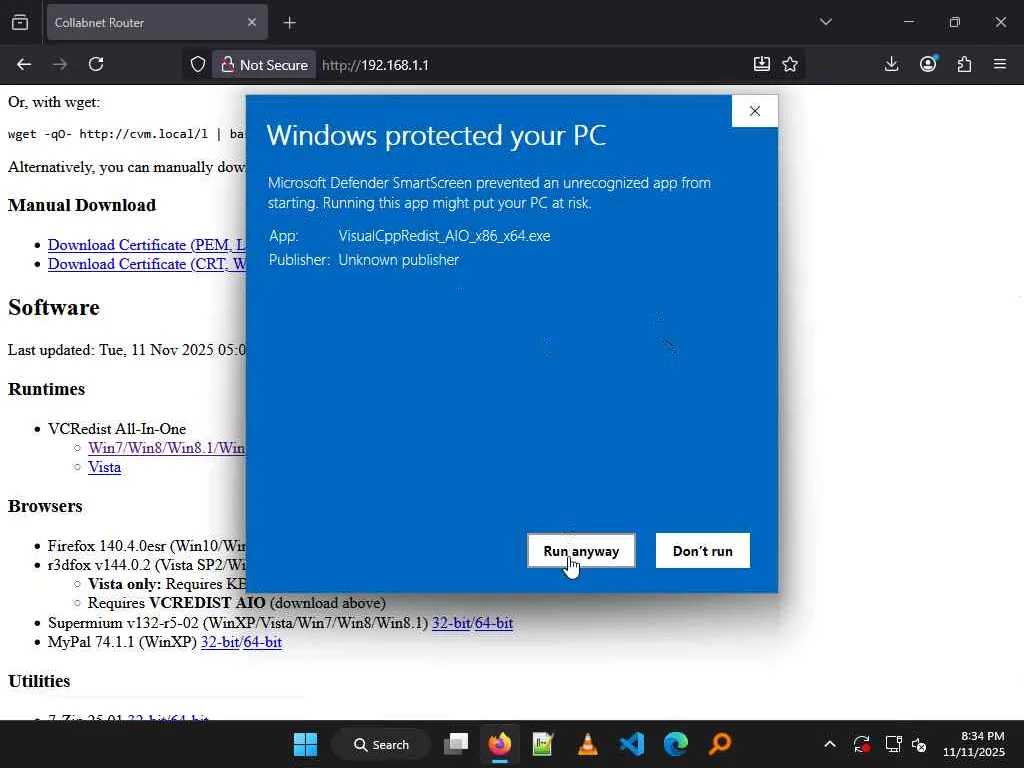Open the extensions puzzle icon
This screenshot has height=768, width=1024.
point(964,64)
